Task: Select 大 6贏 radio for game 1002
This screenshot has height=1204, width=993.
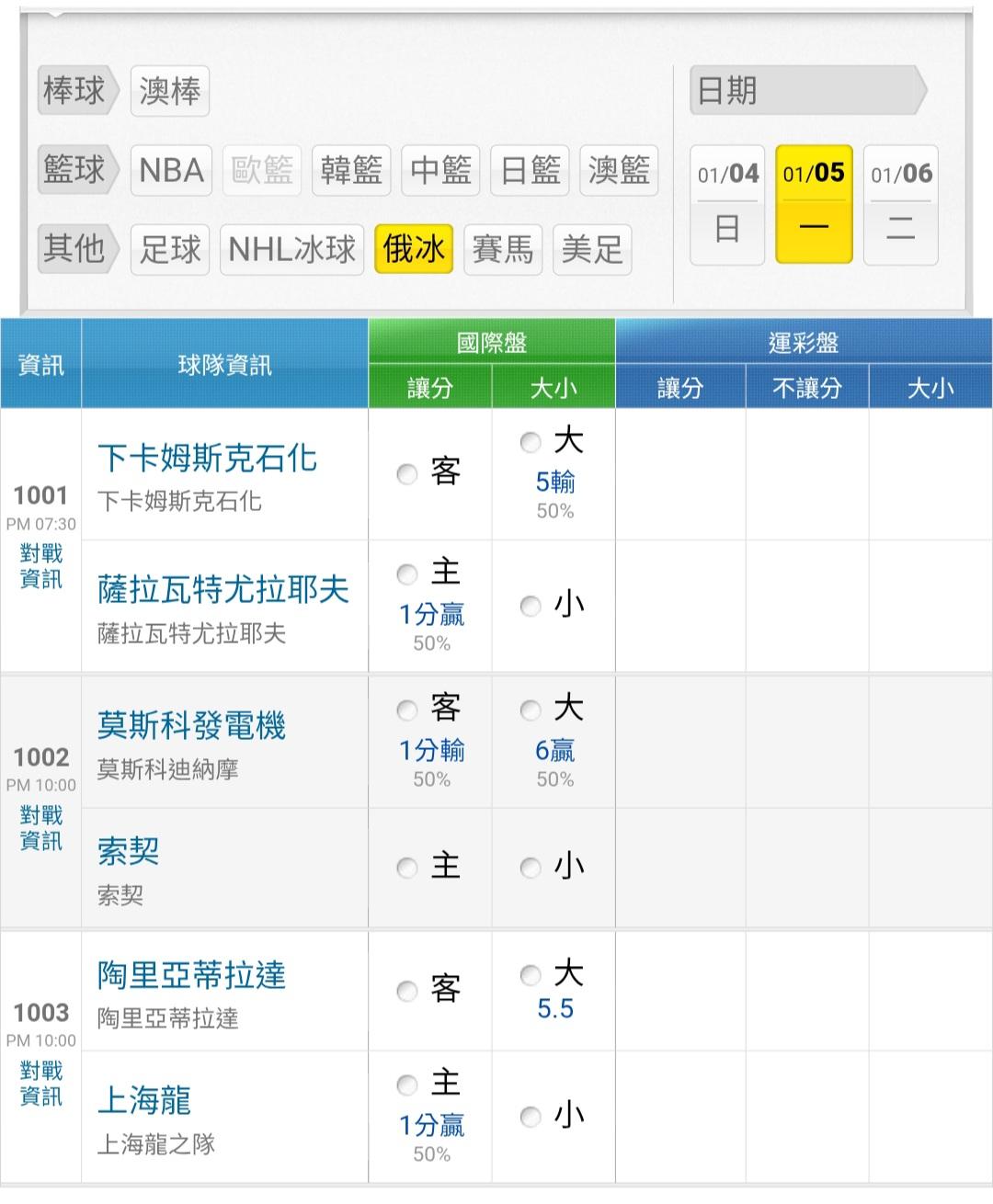Action: (x=531, y=710)
